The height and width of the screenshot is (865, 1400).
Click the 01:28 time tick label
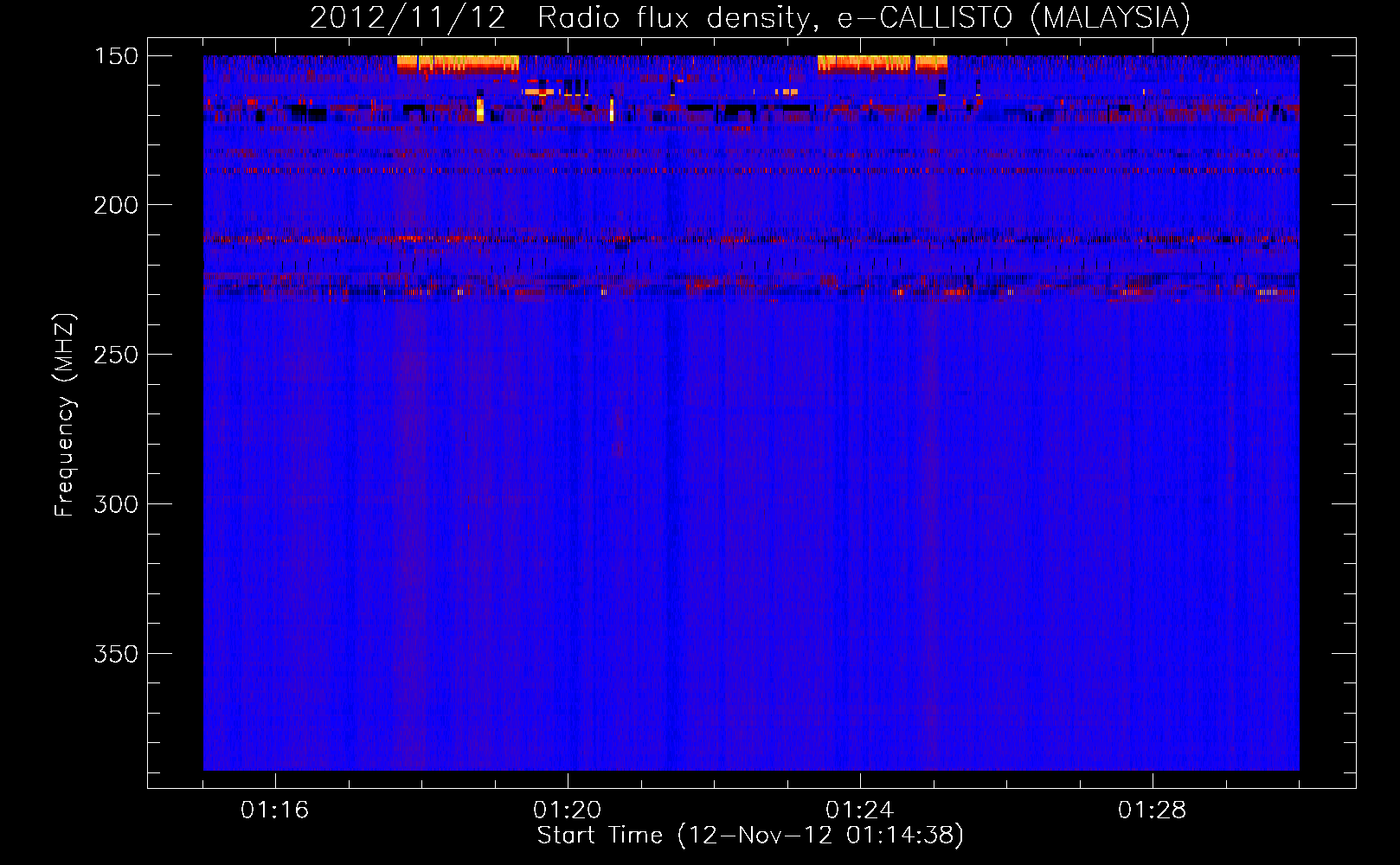click(x=1153, y=811)
